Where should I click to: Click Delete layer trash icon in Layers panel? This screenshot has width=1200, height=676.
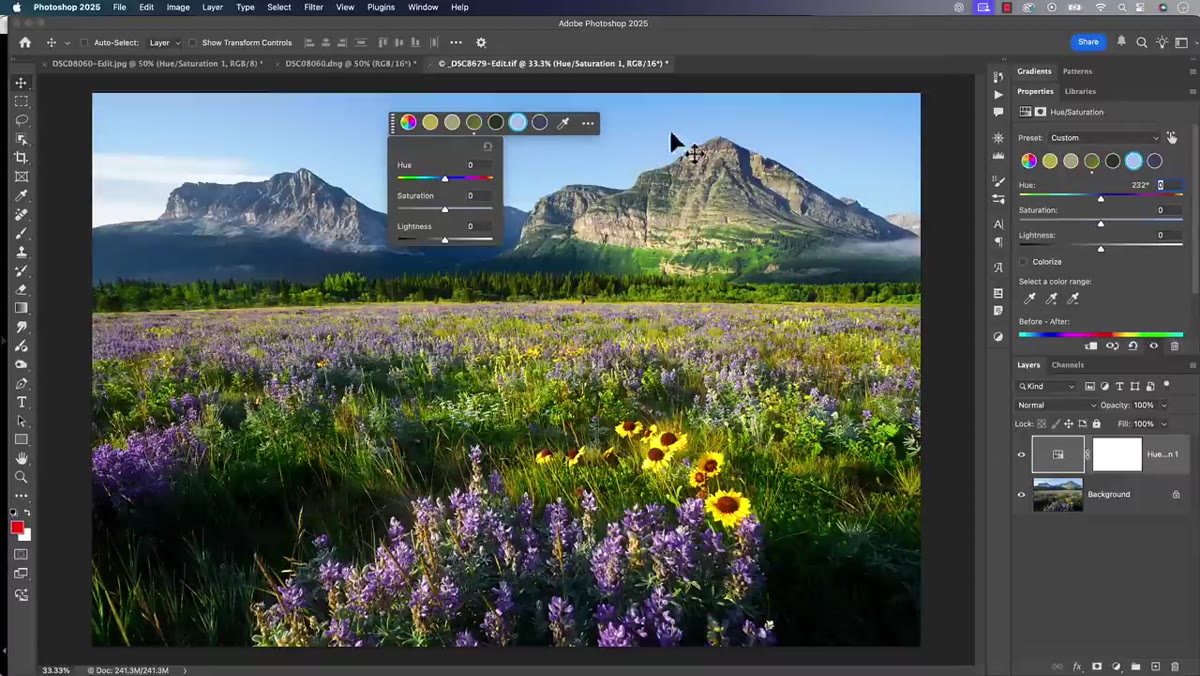coord(1174,666)
